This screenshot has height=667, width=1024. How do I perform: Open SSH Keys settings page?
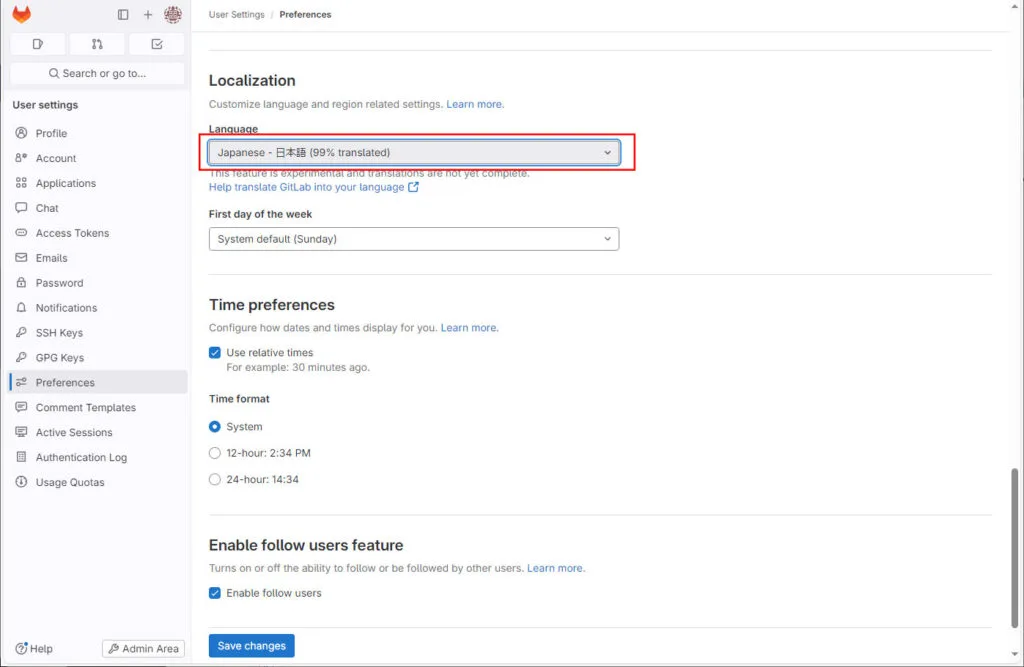point(59,333)
